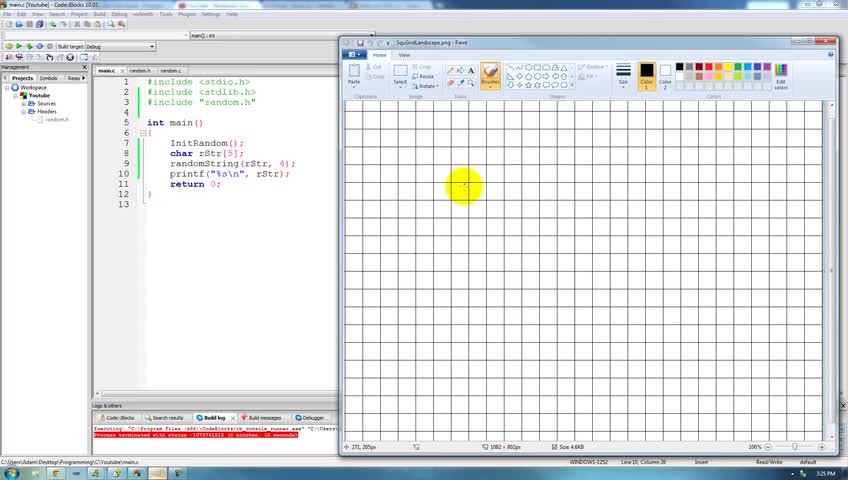
Task: Adjust the Paint zoom slider
Action: pyautogui.click(x=794, y=447)
